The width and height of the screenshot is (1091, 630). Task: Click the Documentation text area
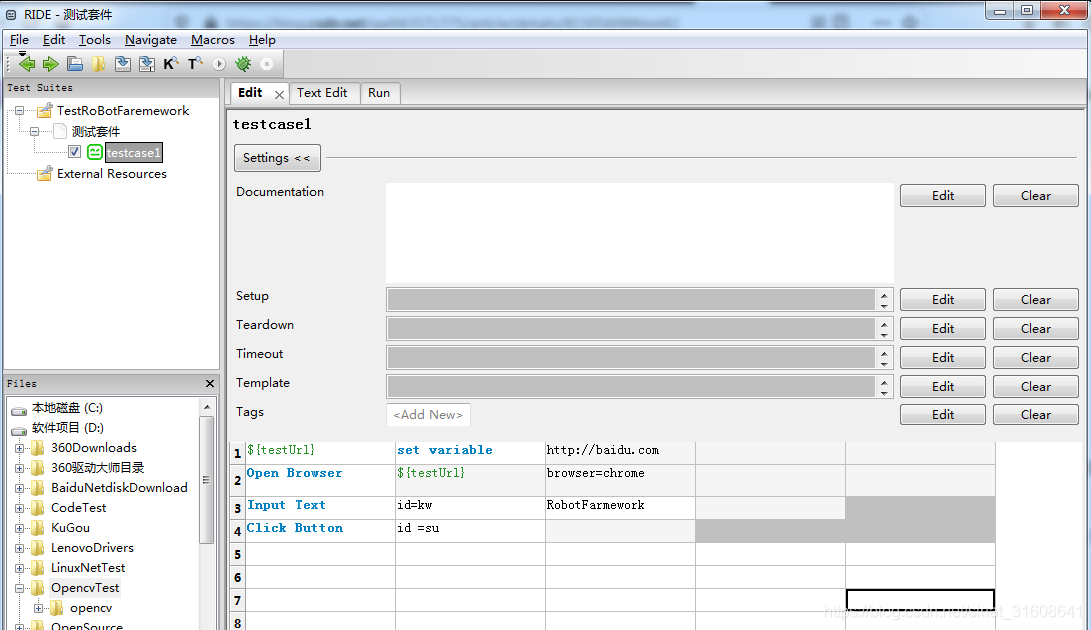pyautogui.click(x=639, y=233)
